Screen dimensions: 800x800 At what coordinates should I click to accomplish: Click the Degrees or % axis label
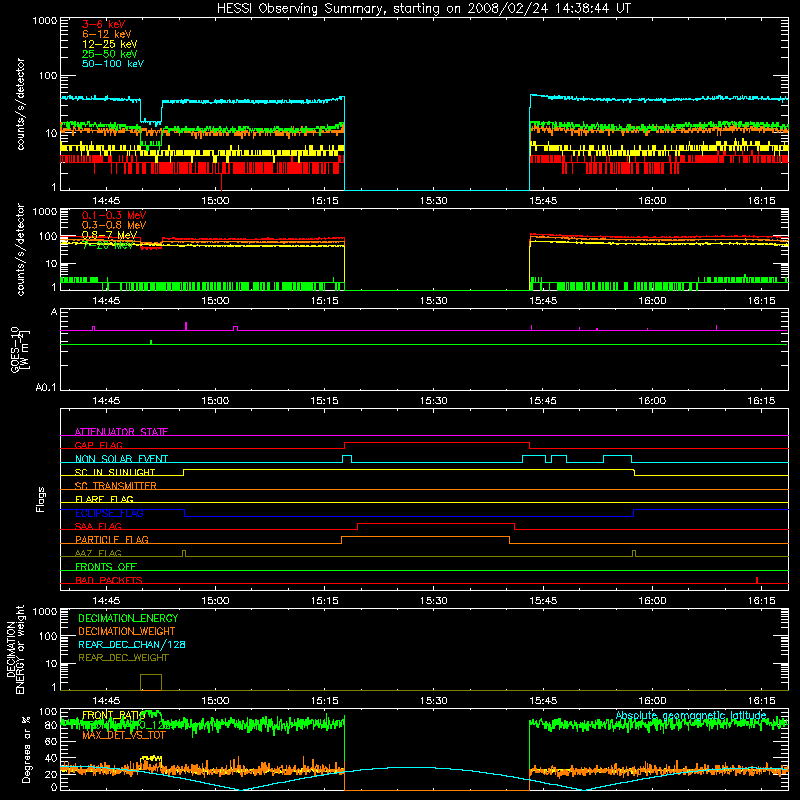coord(26,749)
